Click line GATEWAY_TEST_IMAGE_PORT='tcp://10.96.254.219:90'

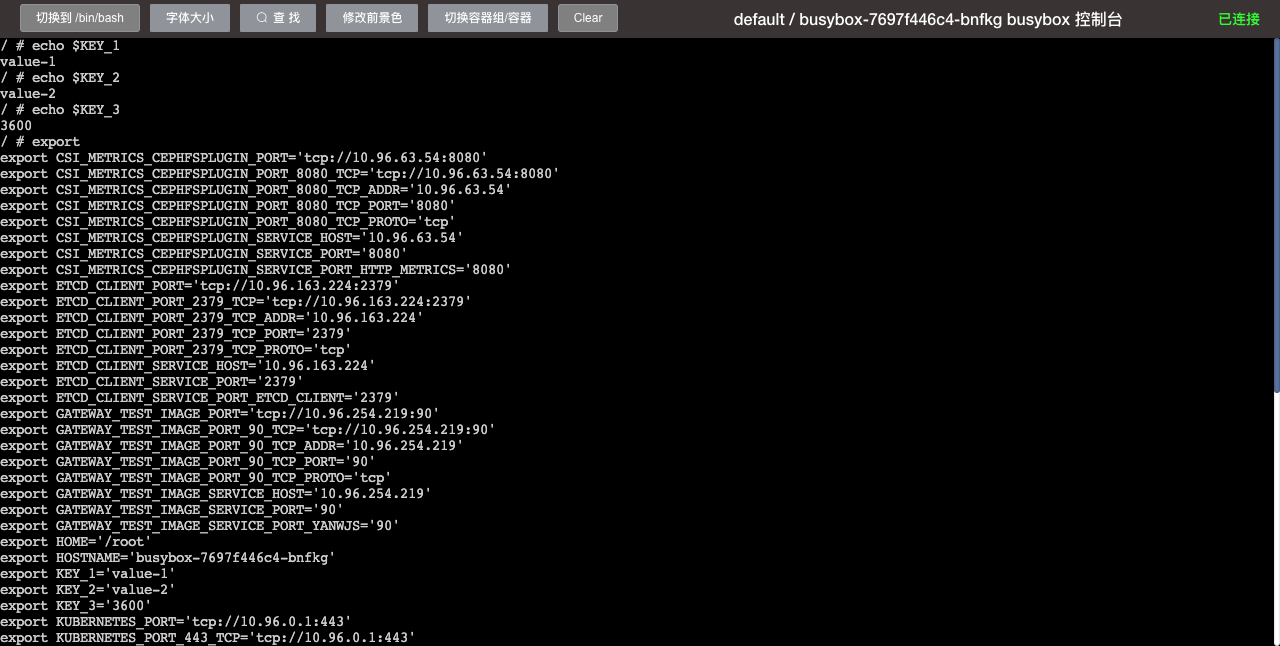click(220, 414)
